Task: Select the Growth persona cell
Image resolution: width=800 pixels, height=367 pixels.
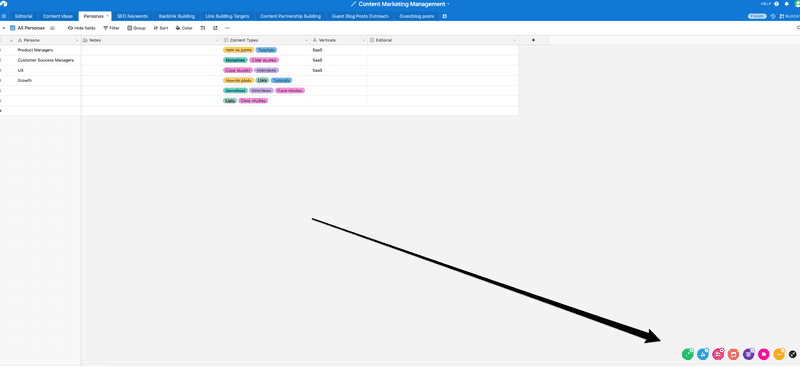Action: (41, 81)
